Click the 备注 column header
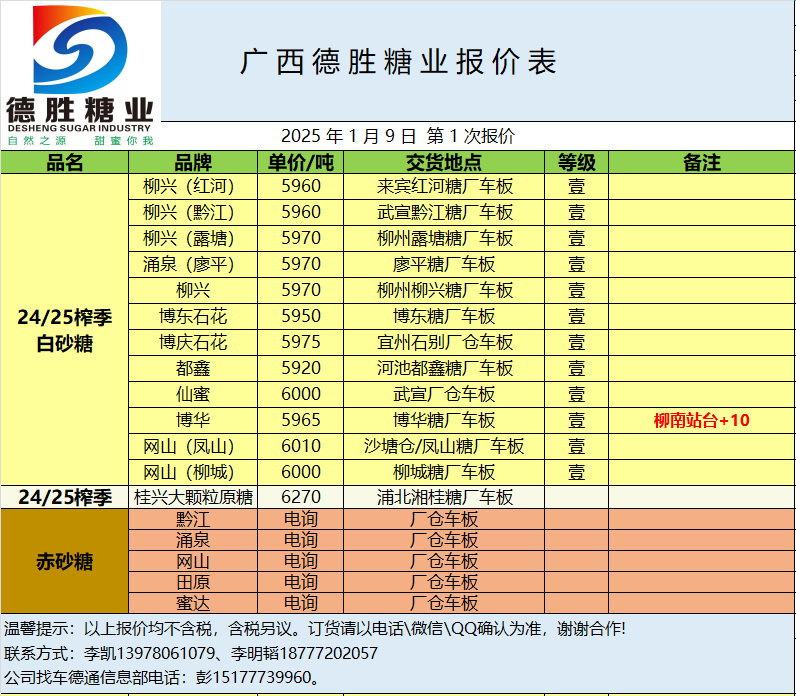Viewport: 796px width, 696px height. [x=701, y=162]
